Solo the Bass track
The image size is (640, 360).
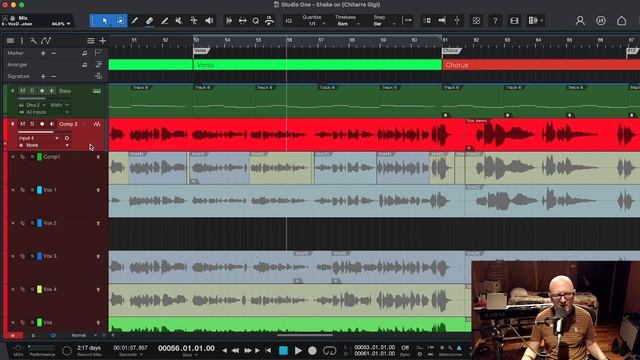tap(32, 91)
